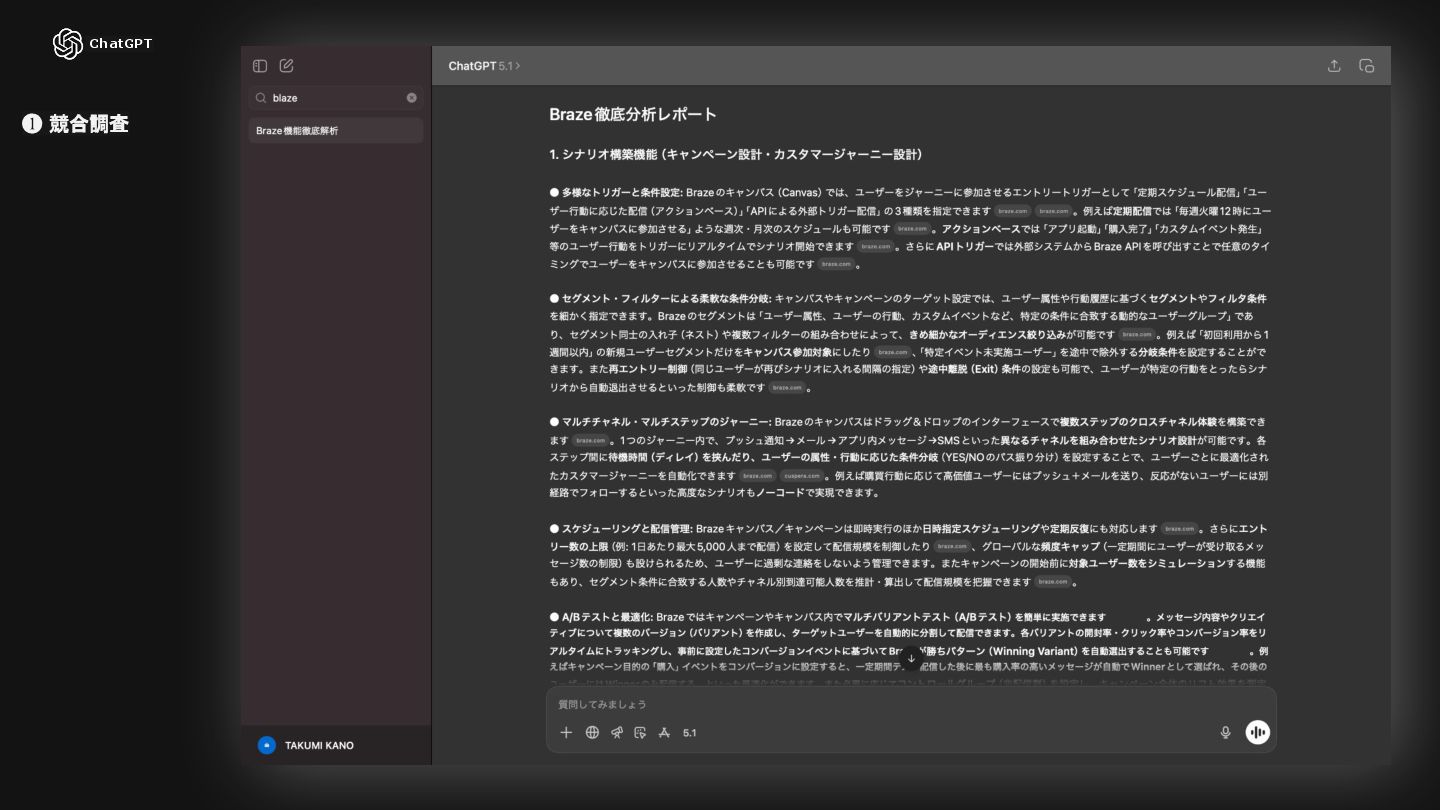Open braze.com citation after '参加させることも可能です'
Screen dimensions: 1440x810
pyautogui.click(x=836, y=265)
